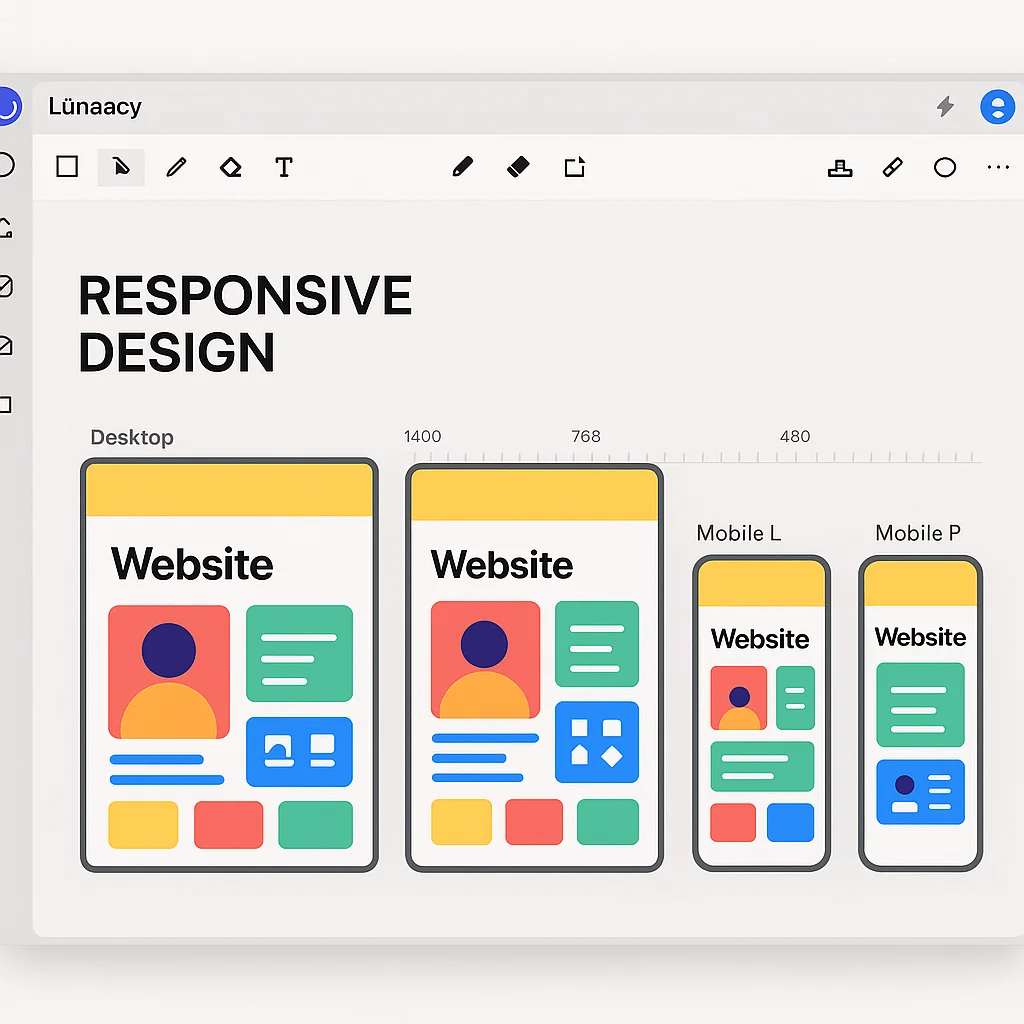Viewport: 1024px width, 1024px height.
Task: Open the Export frame tool
Action: (x=575, y=167)
